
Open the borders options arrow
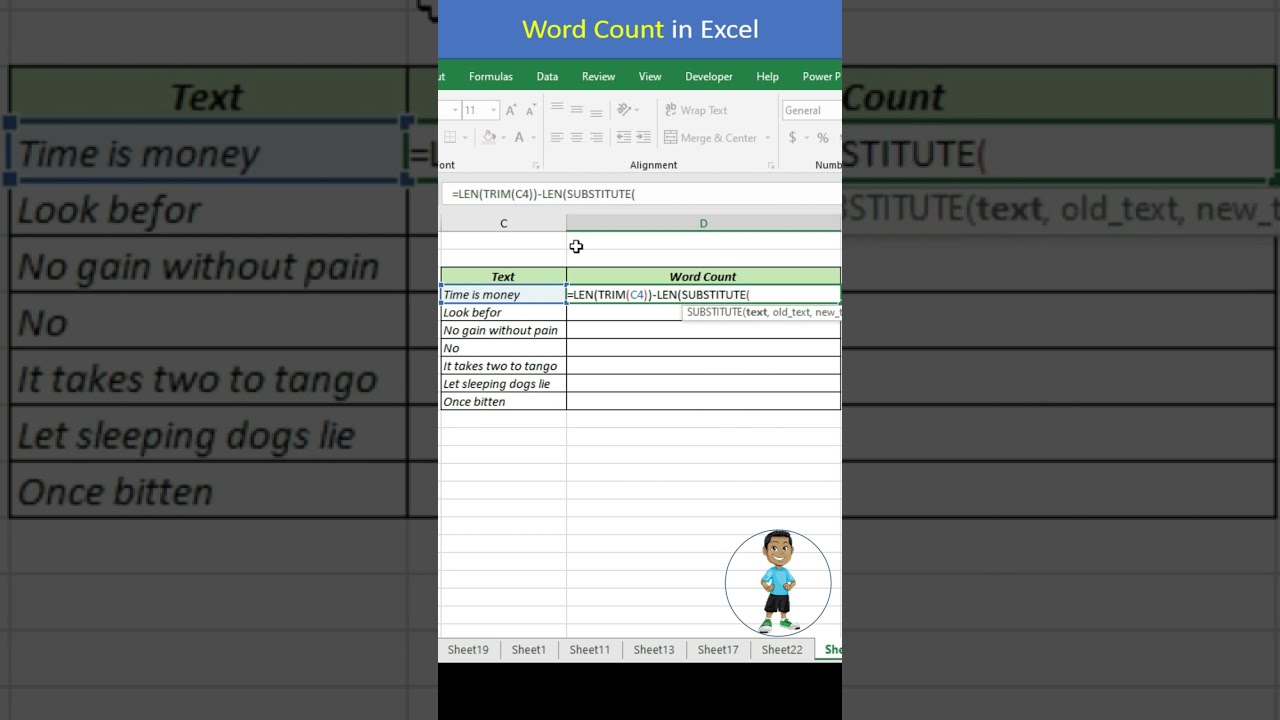464,138
